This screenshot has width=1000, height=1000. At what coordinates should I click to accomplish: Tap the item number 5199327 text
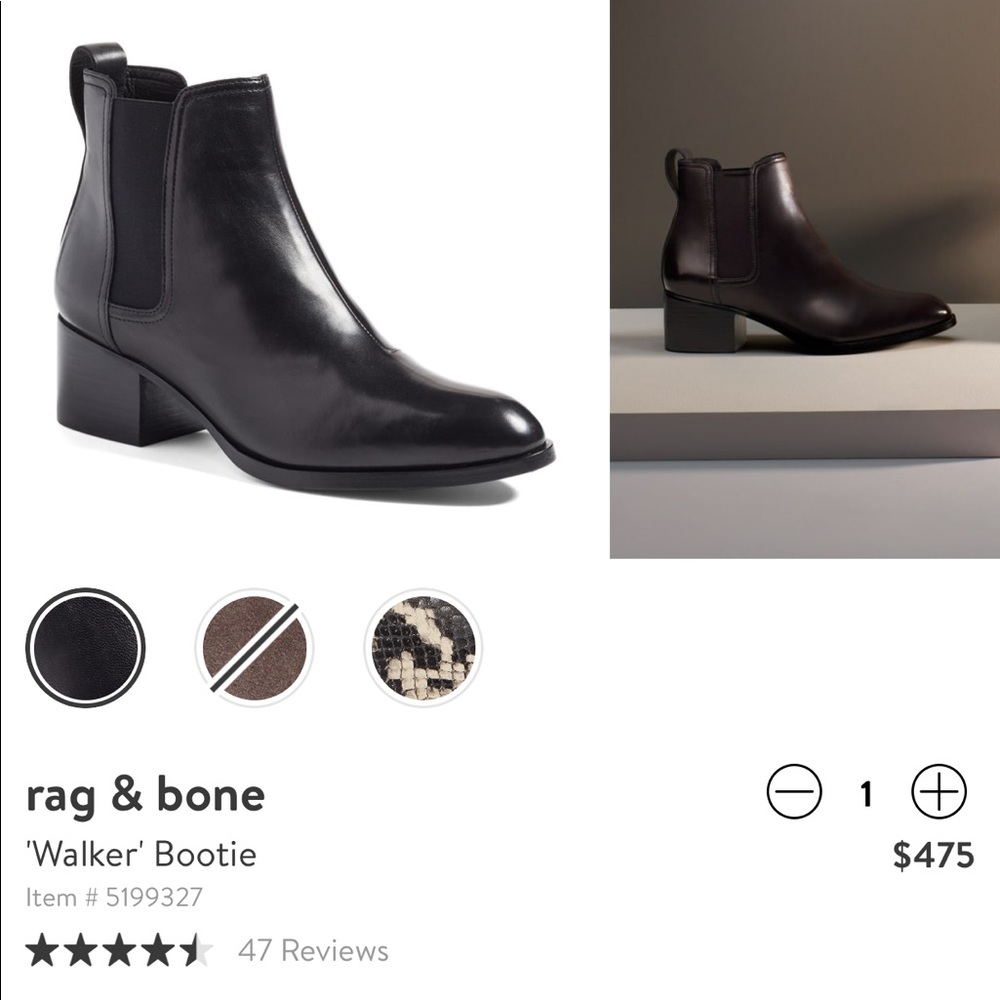point(115,894)
